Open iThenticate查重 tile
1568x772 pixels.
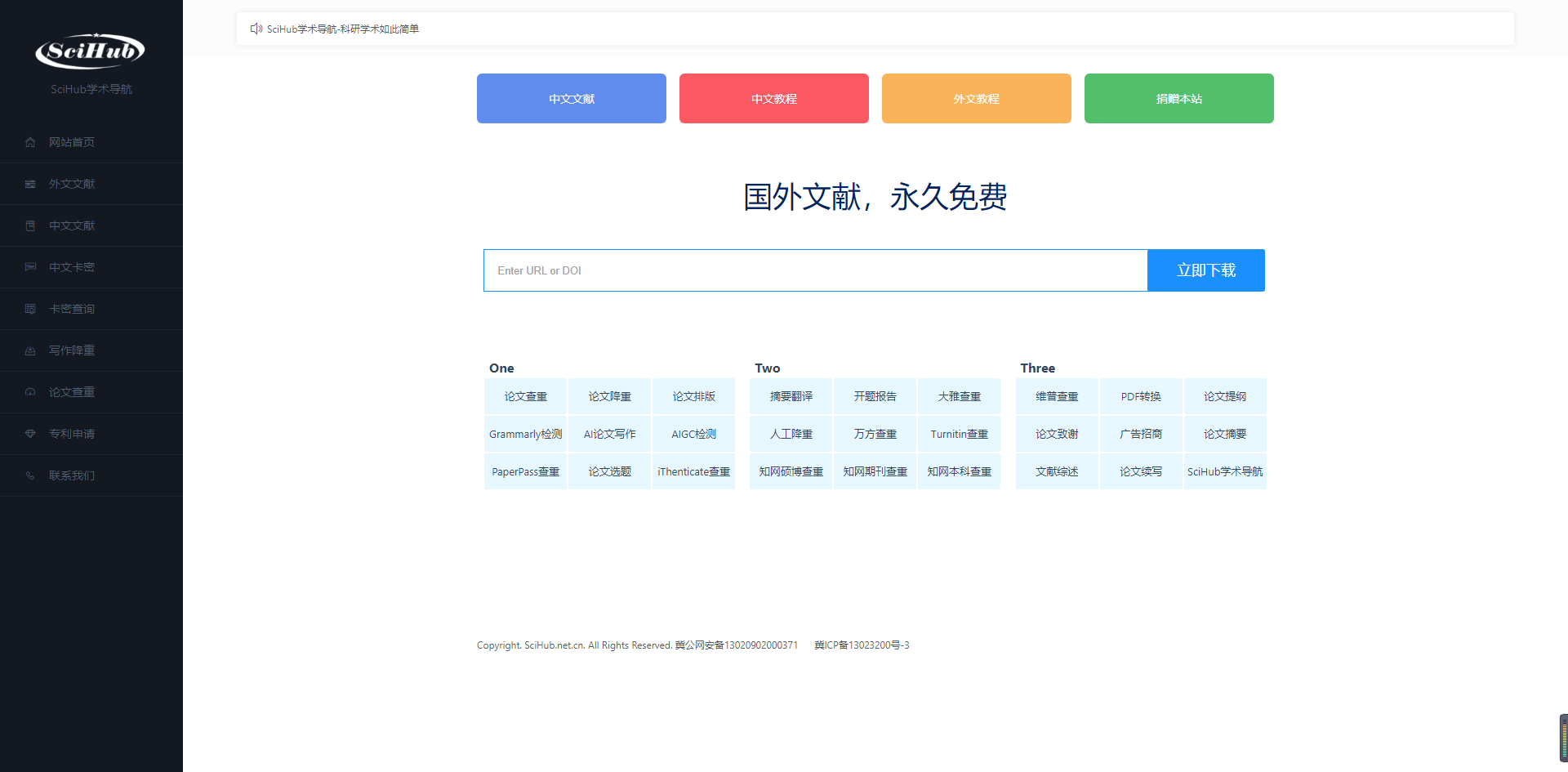point(694,471)
